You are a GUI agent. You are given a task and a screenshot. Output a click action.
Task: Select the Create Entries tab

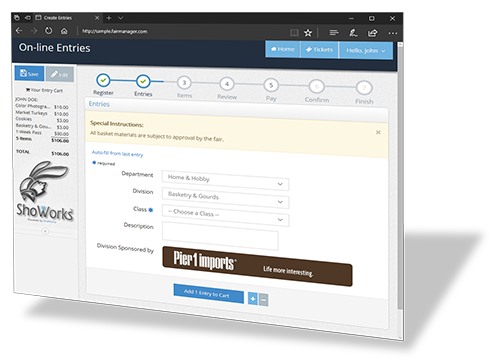67,18
